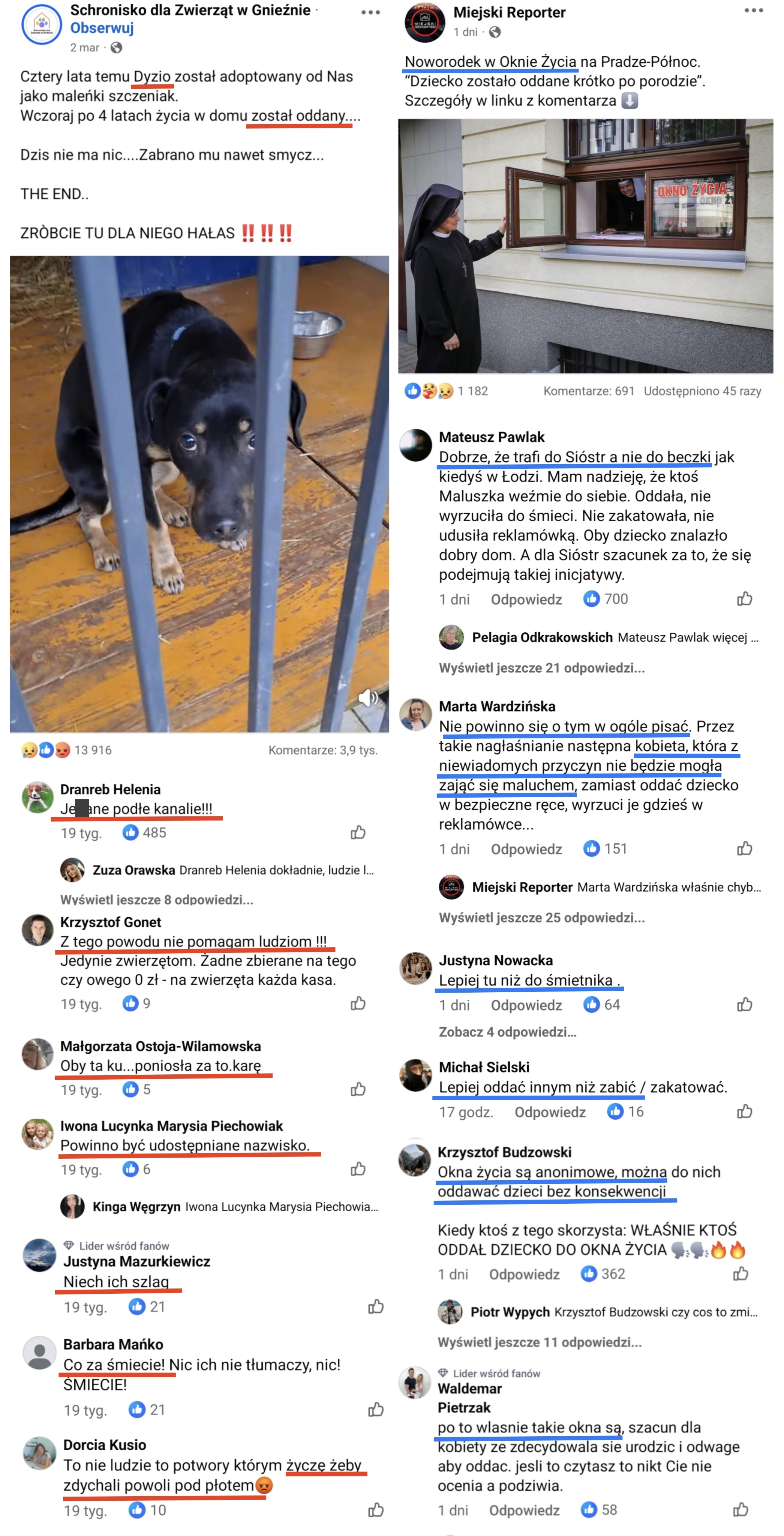Like Justyna Nowacka's comment with thumbs-up
The image size is (784, 1536).
pyautogui.click(x=745, y=1005)
